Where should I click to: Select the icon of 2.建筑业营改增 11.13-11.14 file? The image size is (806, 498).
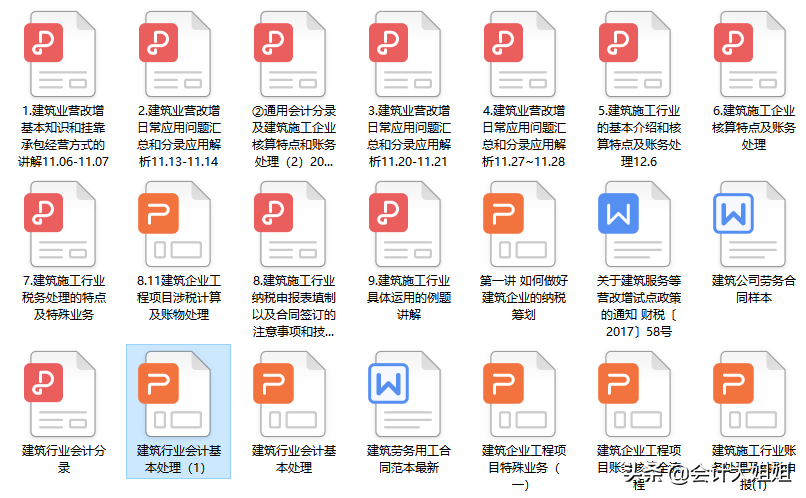176,54
